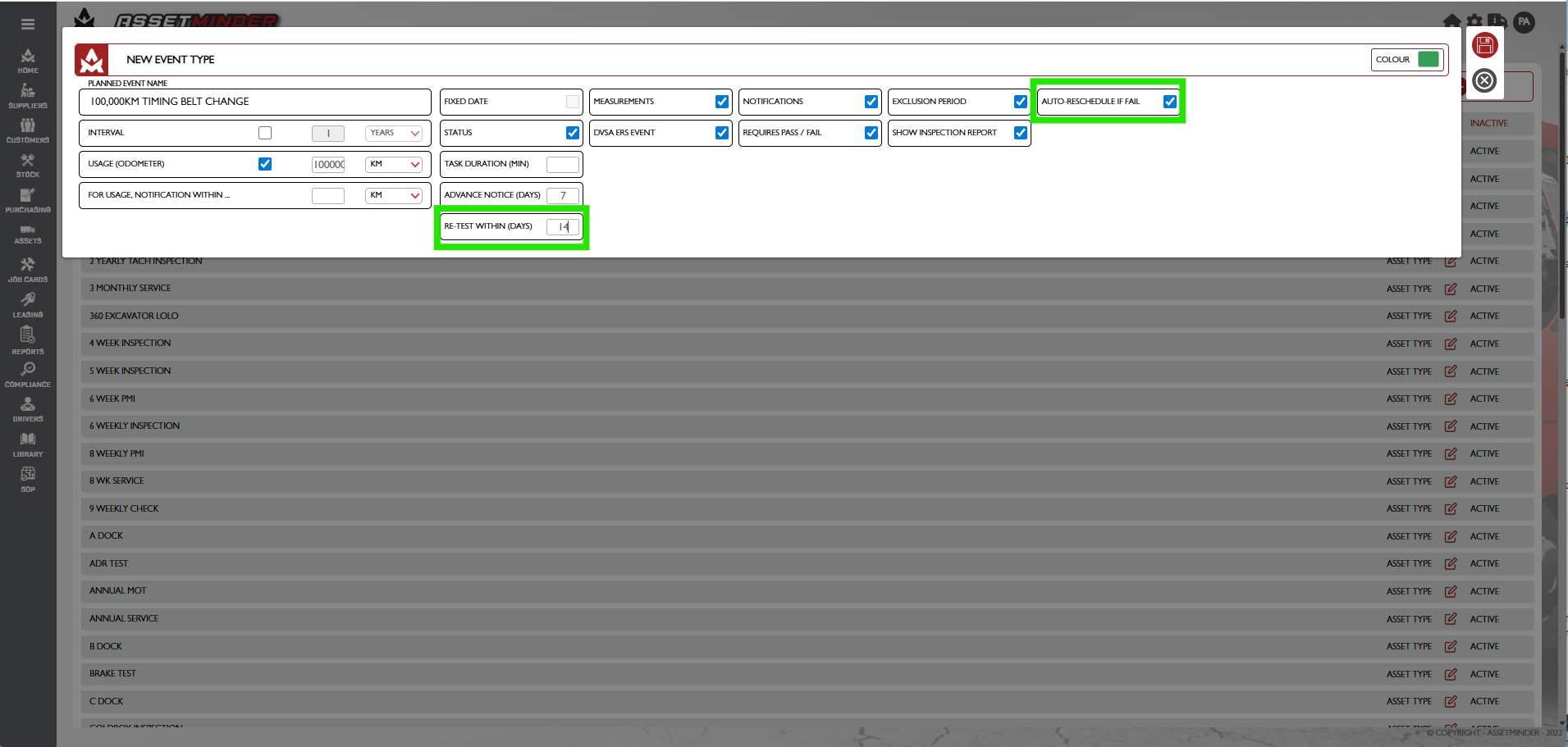Open the Interval Years dropdown
The width and height of the screenshot is (1568, 747).
tap(394, 133)
